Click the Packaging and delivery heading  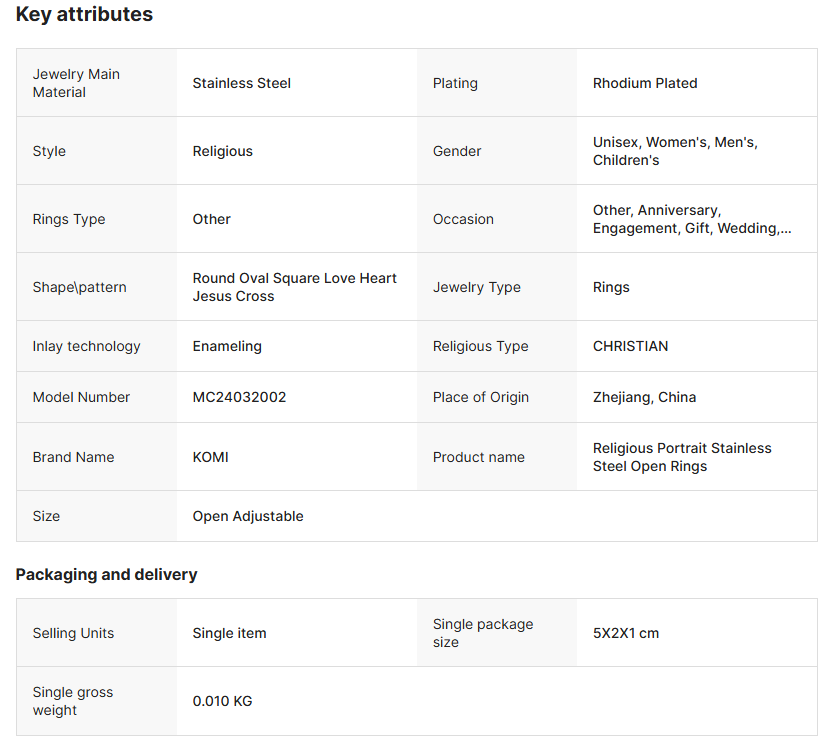tap(106, 575)
